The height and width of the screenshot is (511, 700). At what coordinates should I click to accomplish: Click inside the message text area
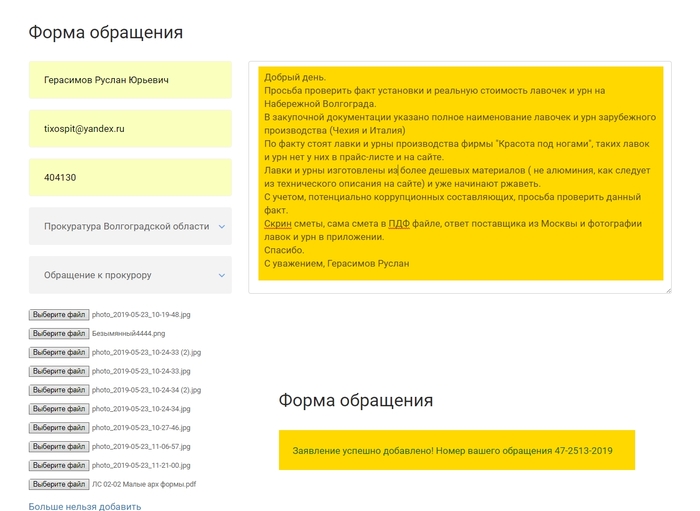pyautogui.click(x=460, y=177)
